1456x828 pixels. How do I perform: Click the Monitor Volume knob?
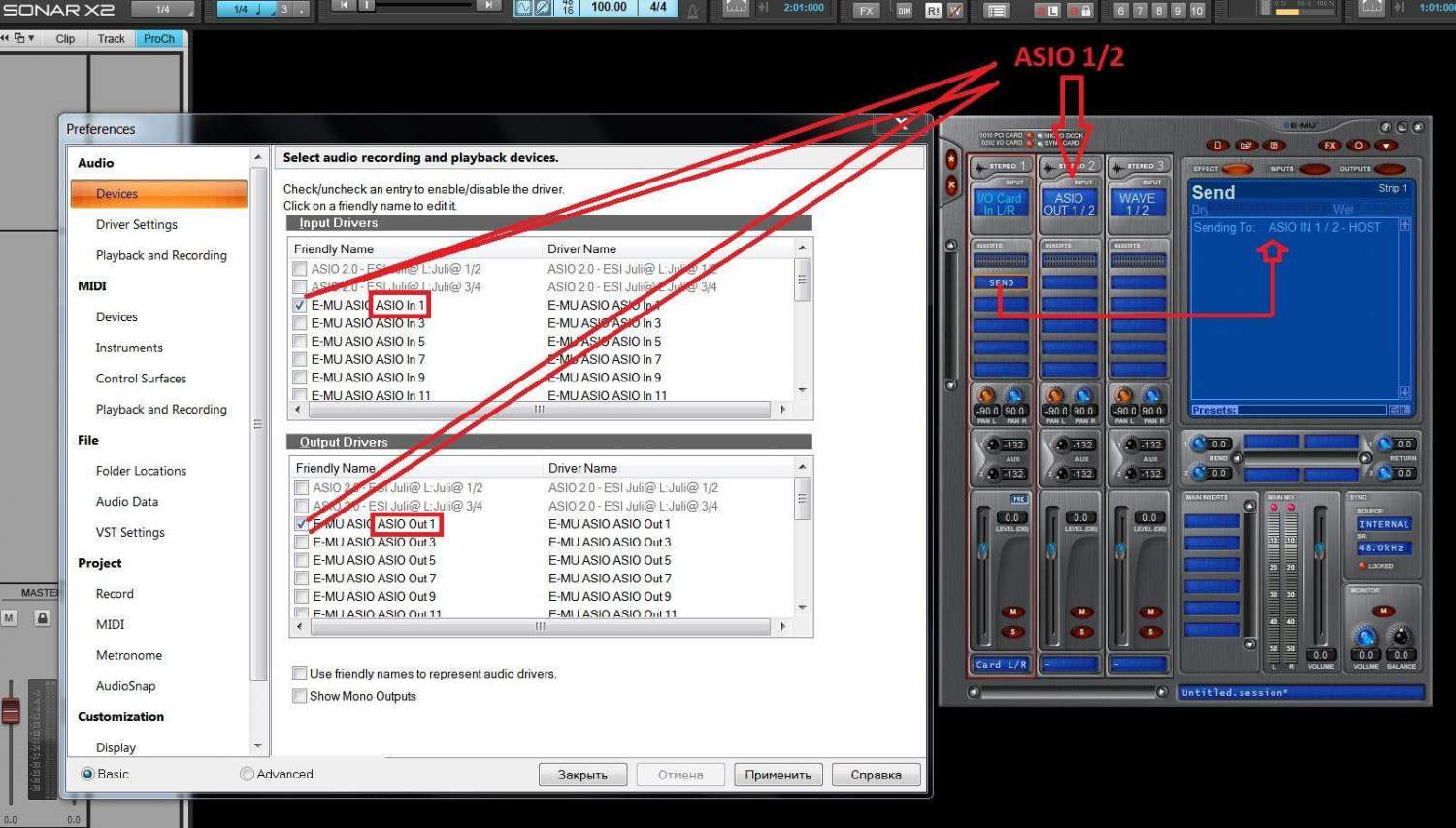point(1366,637)
